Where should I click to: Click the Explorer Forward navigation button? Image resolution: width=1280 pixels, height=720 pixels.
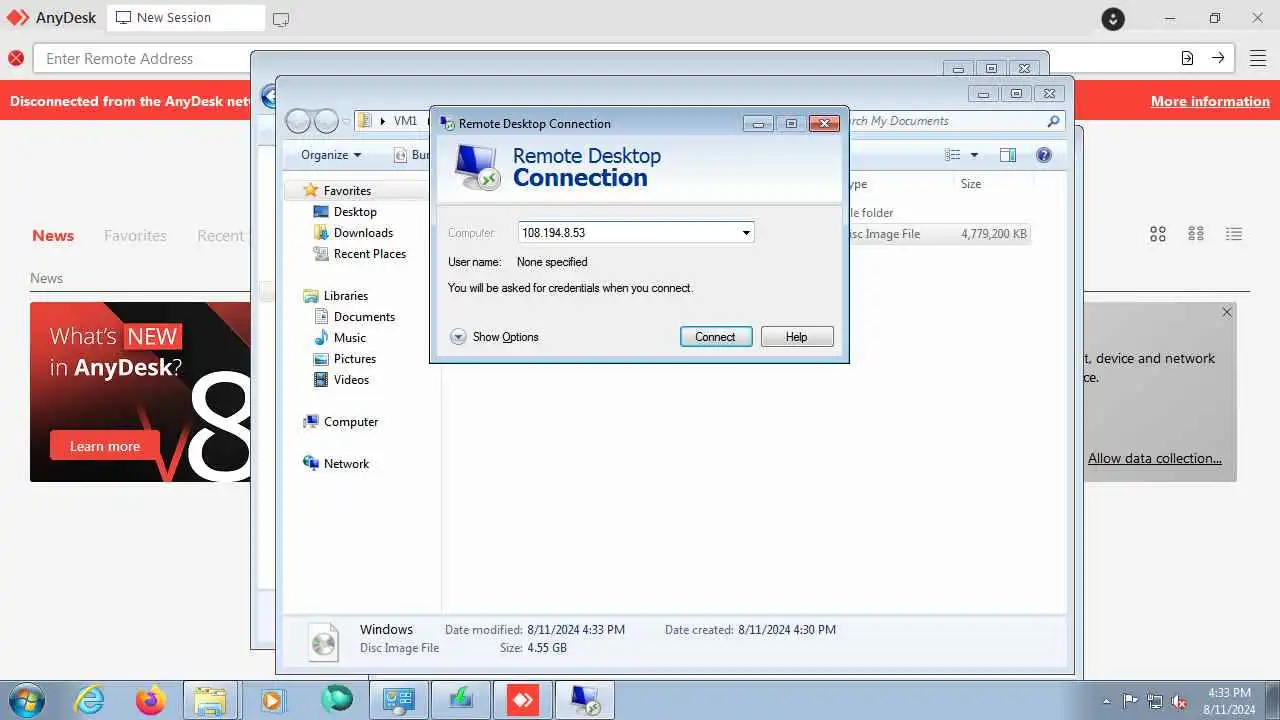pos(327,122)
